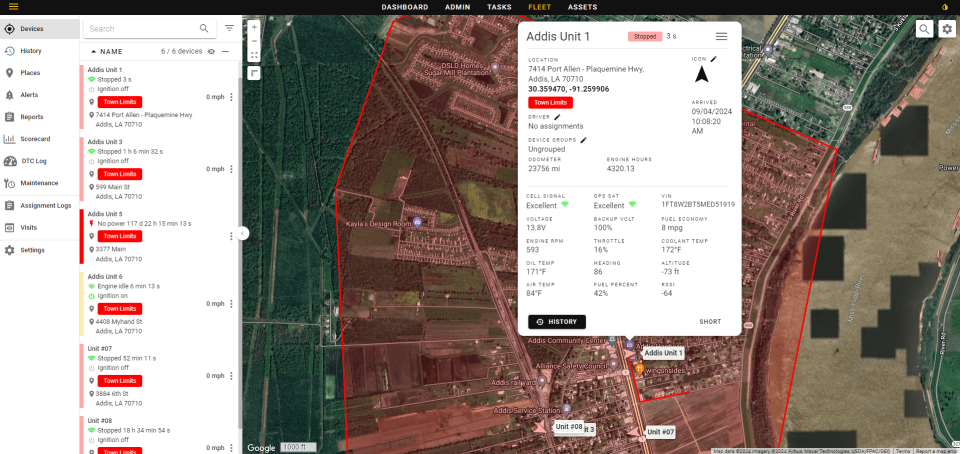Click the device list filter icon
Image resolution: width=960 pixels, height=454 pixels.
tap(229, 29)
